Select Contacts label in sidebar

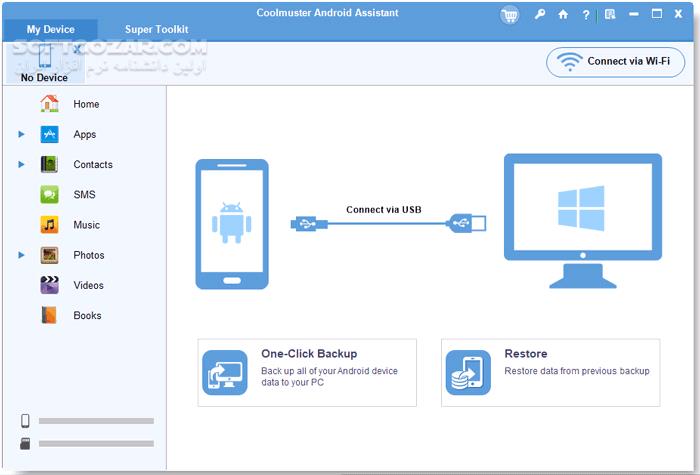coord(93,164)
